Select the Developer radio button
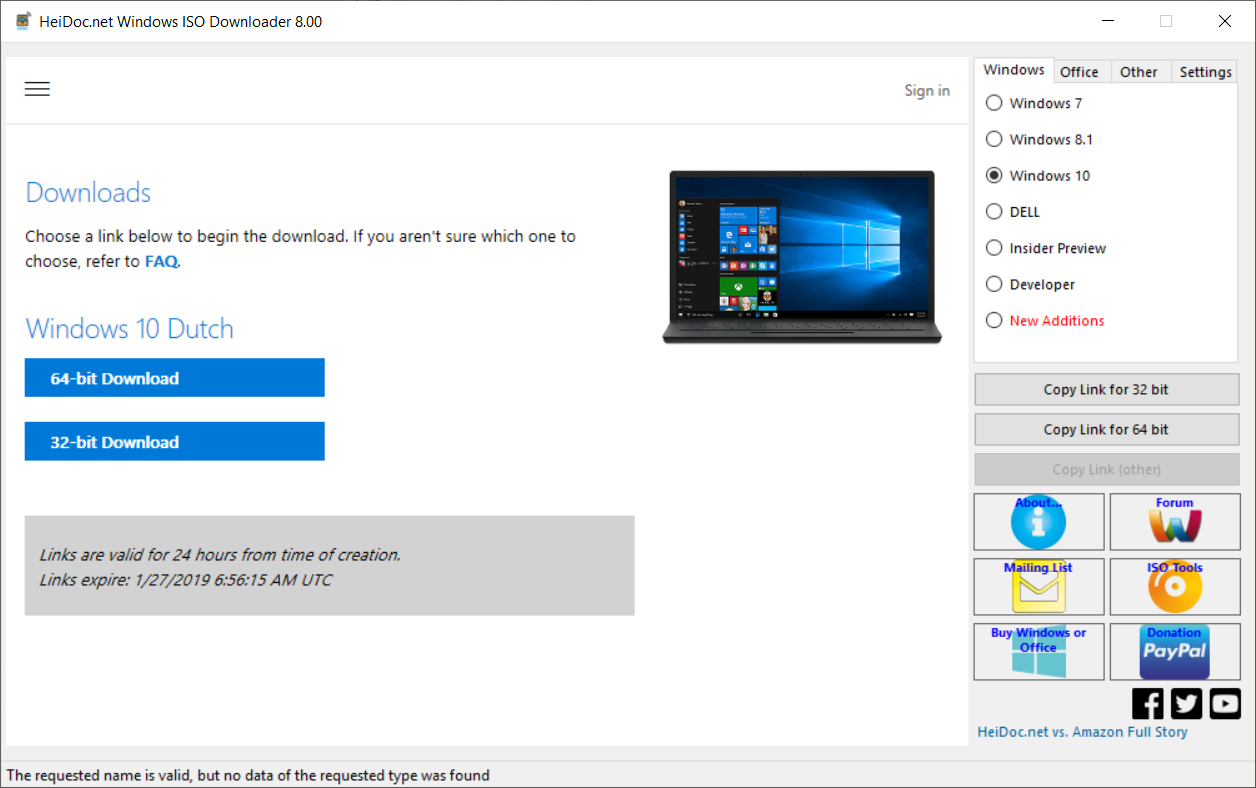The width and height of the screenshot is (1256, 788). click(x=994, y=284)
